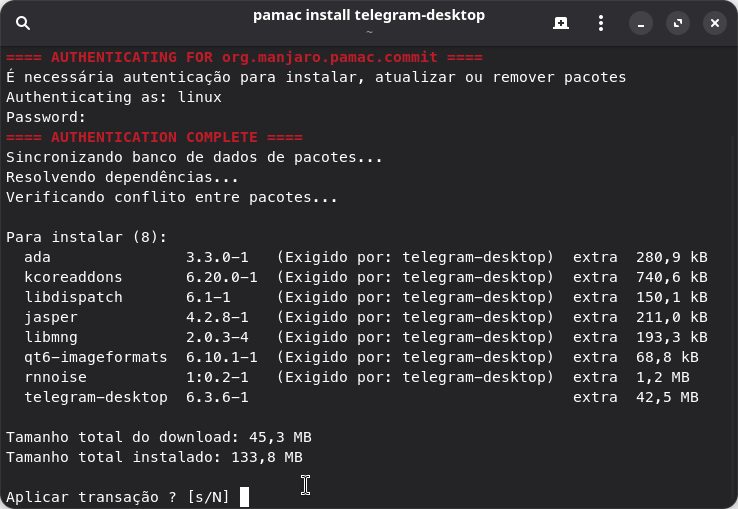The image size is (738, 509).
Task: Click the 'telegram-desktop' package in the list
Action: (x=96, y=397)
